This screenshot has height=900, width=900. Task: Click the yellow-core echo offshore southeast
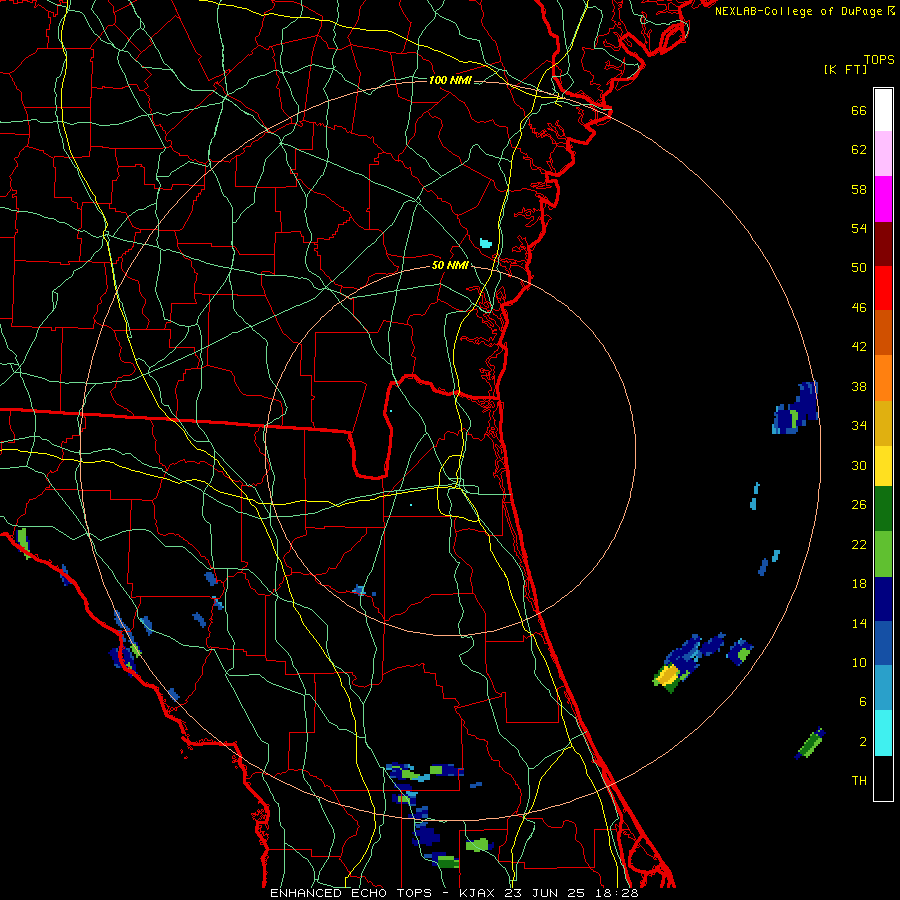click(x=668, y=674)
